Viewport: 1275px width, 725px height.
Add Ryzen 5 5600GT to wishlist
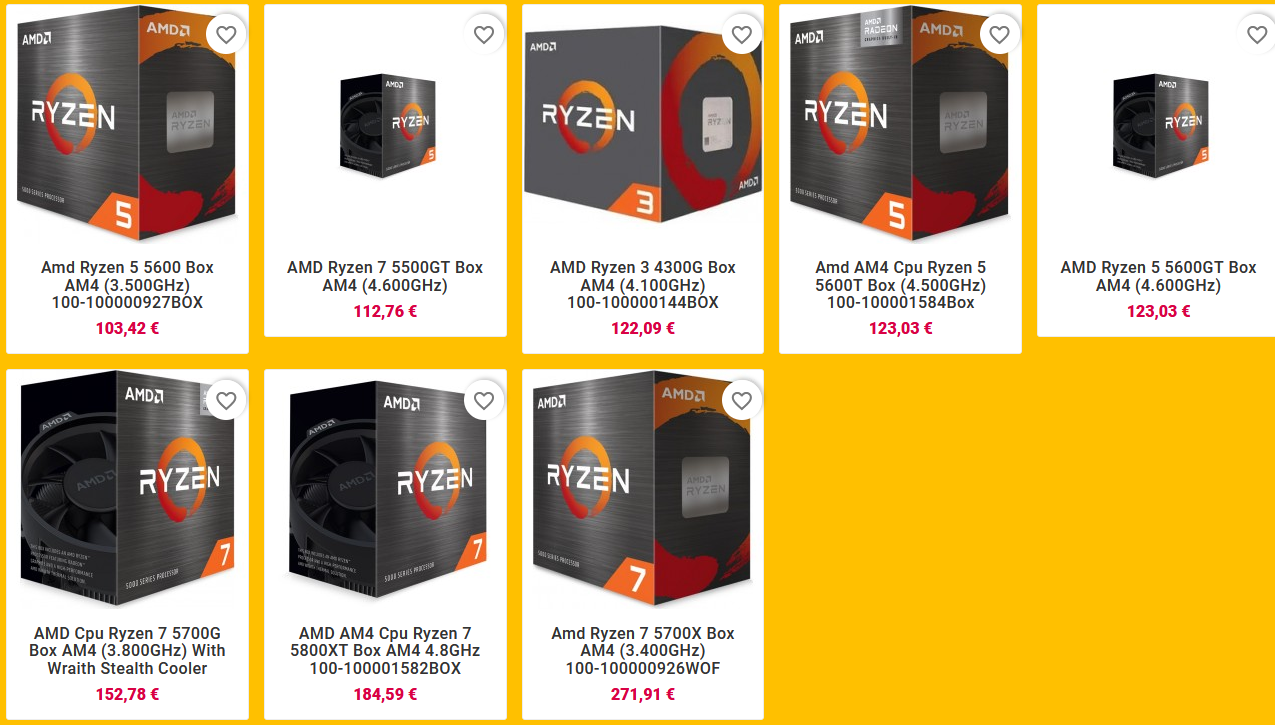[1257, 35]
